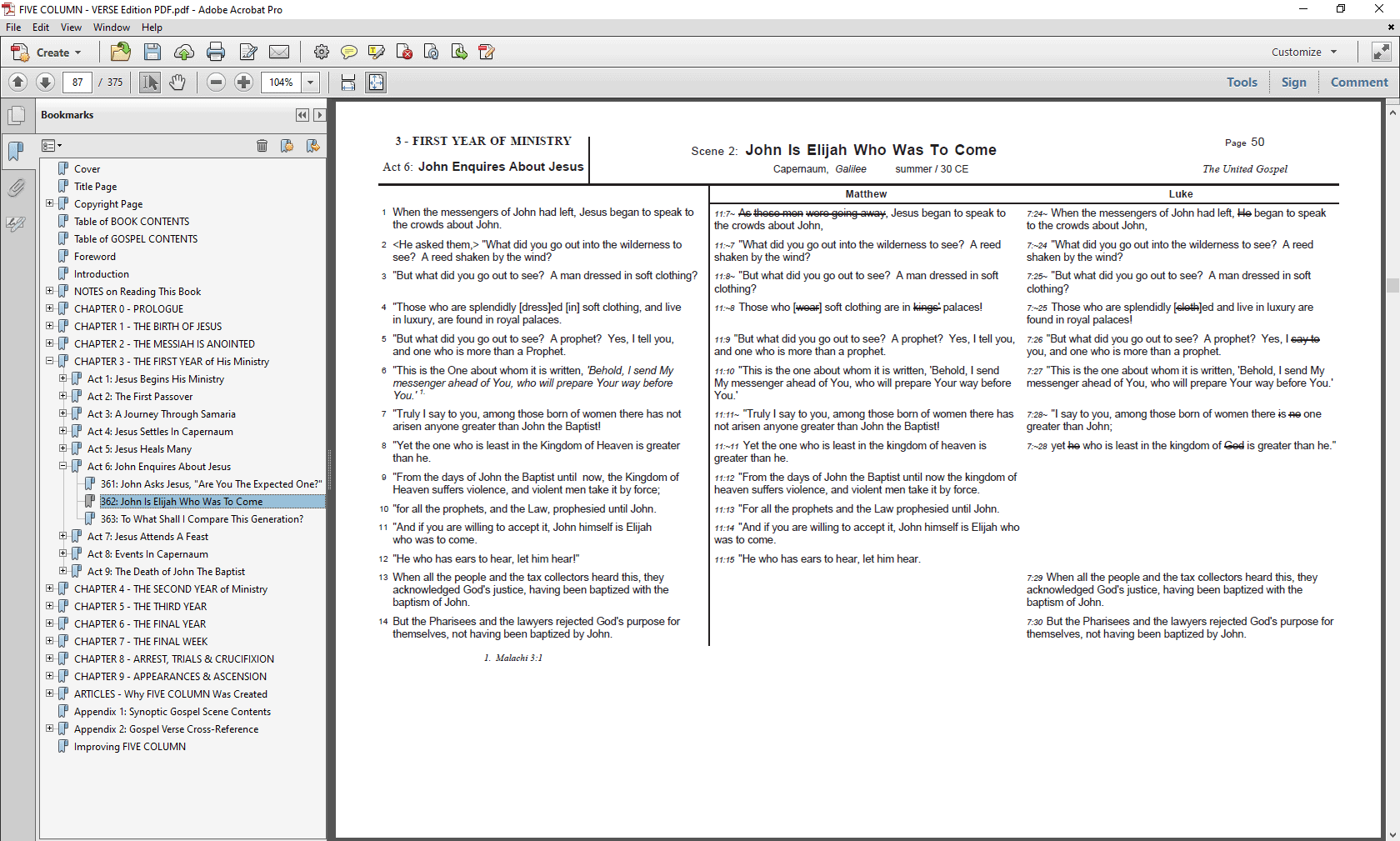Send file by email with the envelope icon
Viewport: 1400px width, 841px height.
(279, 53)
